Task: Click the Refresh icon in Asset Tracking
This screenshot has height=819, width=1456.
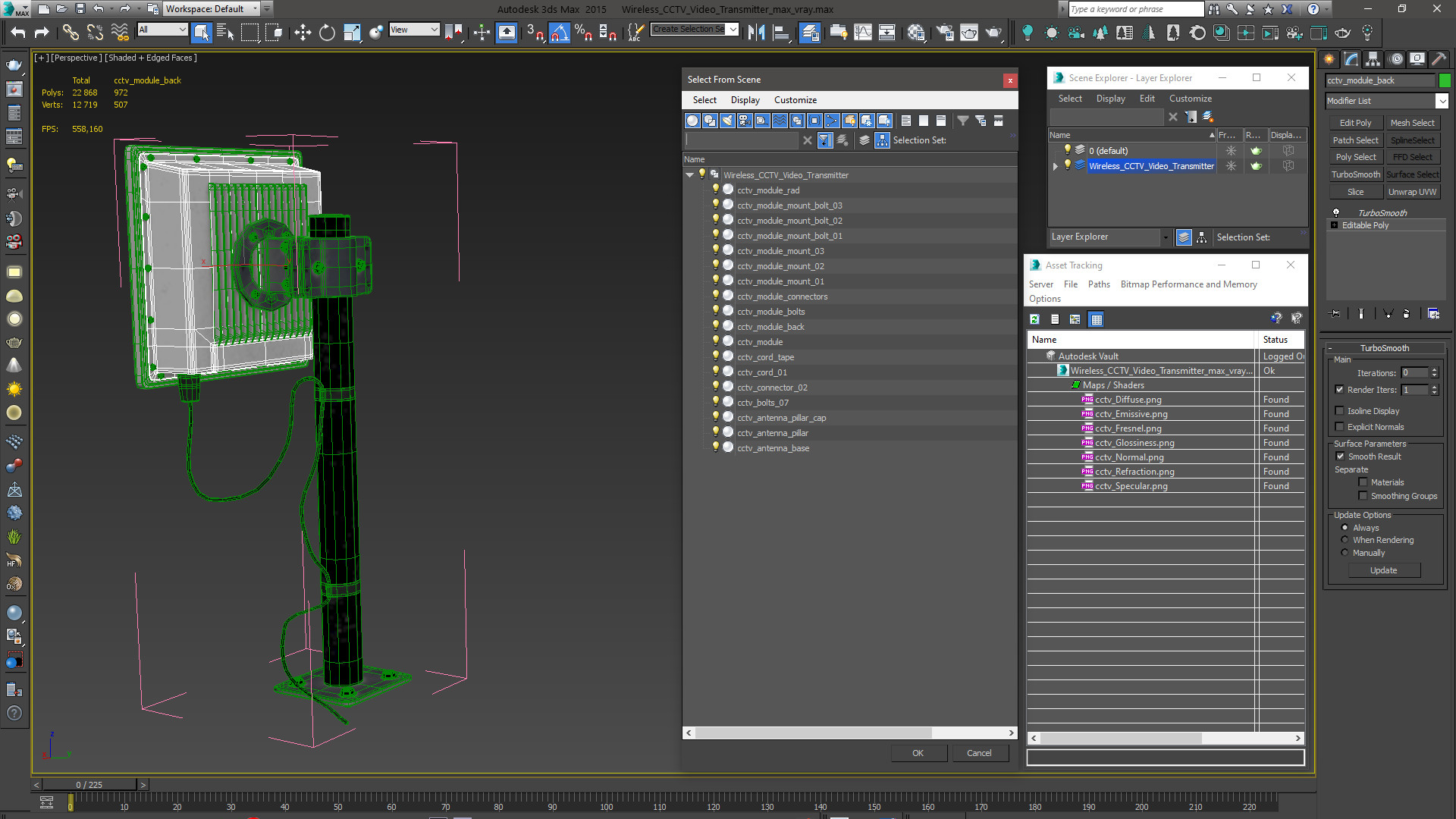Action: point(1034,319)
